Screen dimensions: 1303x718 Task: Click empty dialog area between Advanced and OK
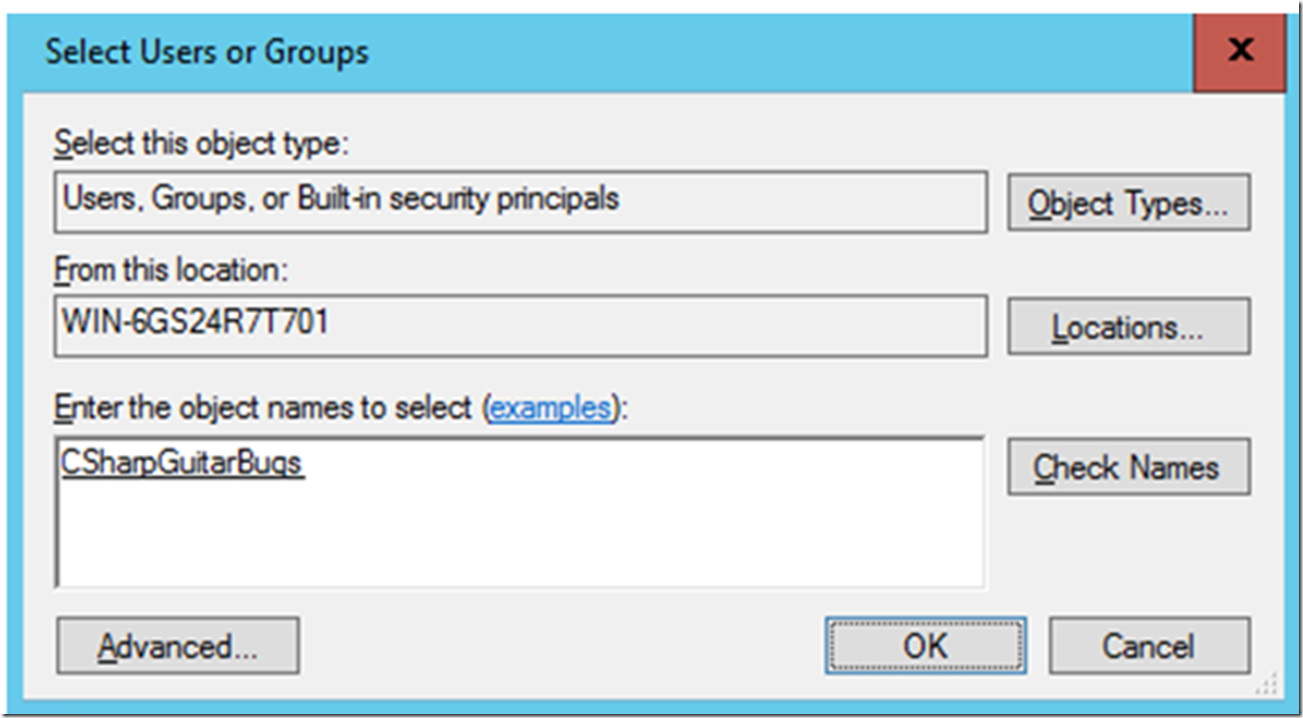(560, 645)
